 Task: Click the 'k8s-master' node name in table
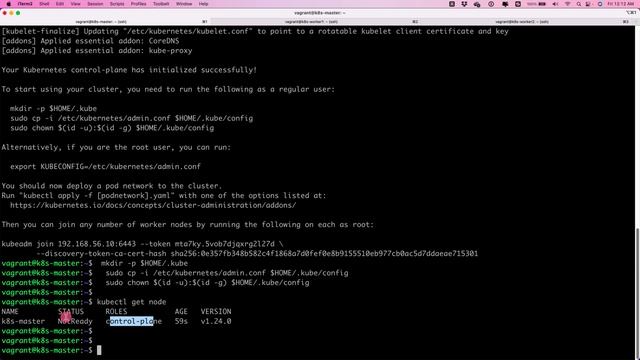tap(23, 321)
